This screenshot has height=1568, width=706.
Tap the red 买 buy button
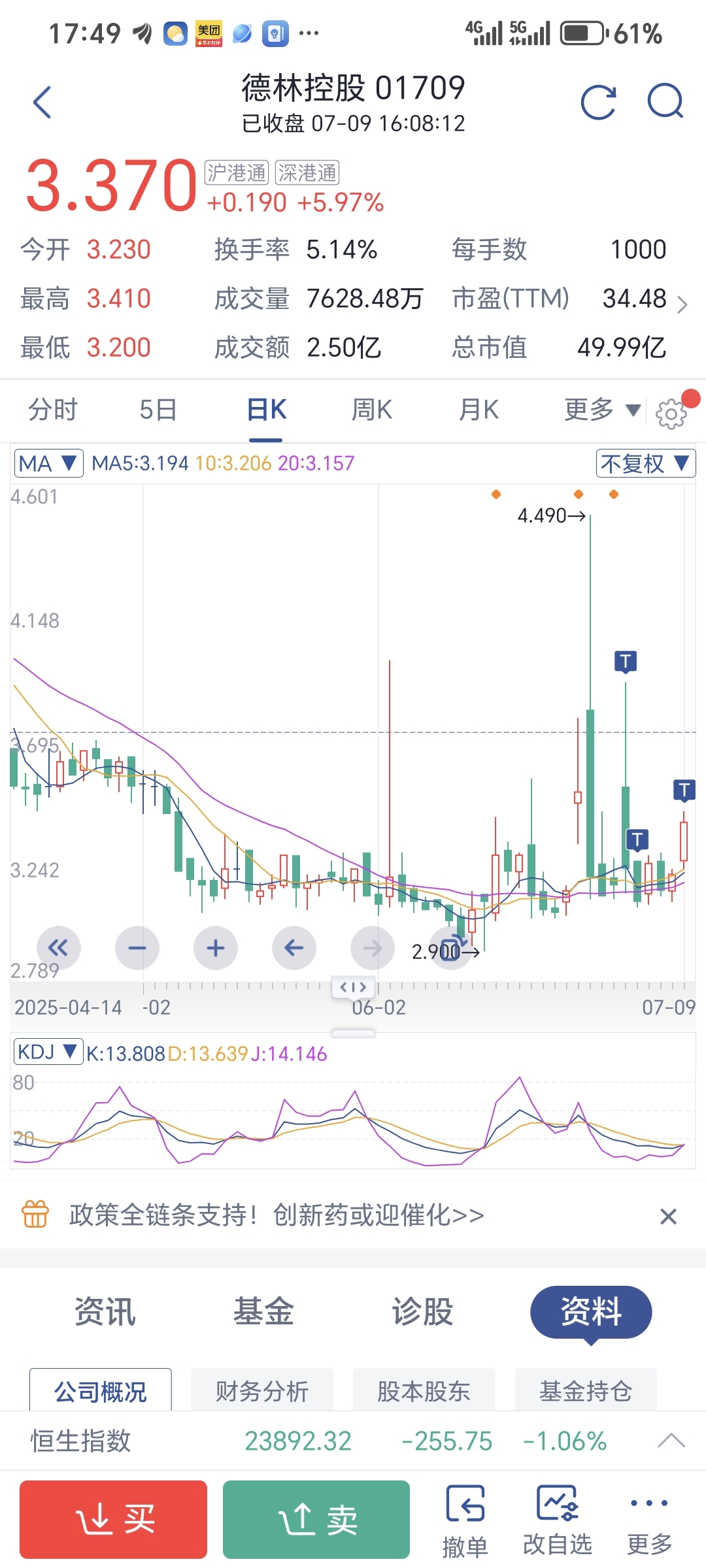click(113, 1520)
